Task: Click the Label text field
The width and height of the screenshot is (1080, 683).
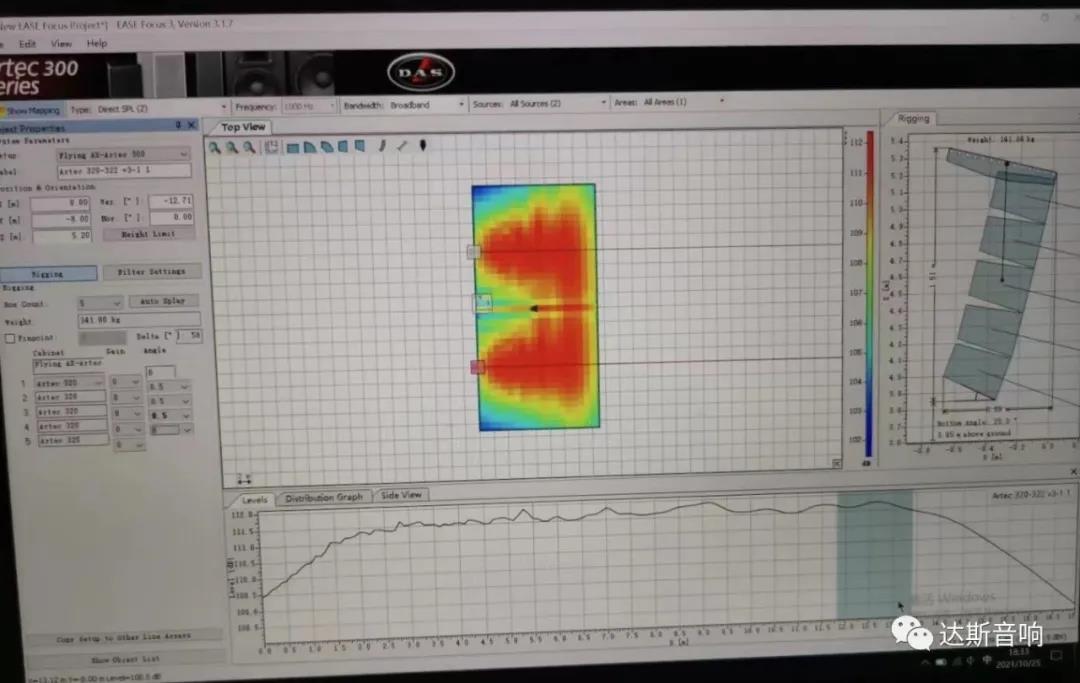Action: coord(124,171)
